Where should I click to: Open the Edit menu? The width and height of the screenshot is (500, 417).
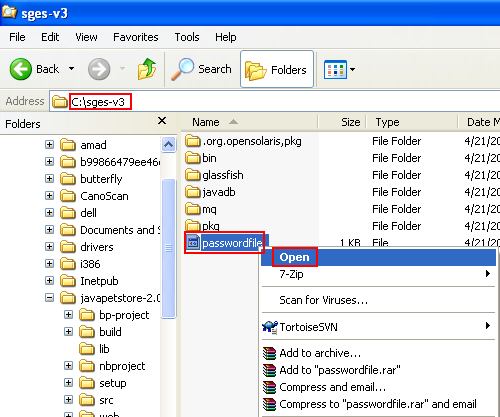coord(50,37)
